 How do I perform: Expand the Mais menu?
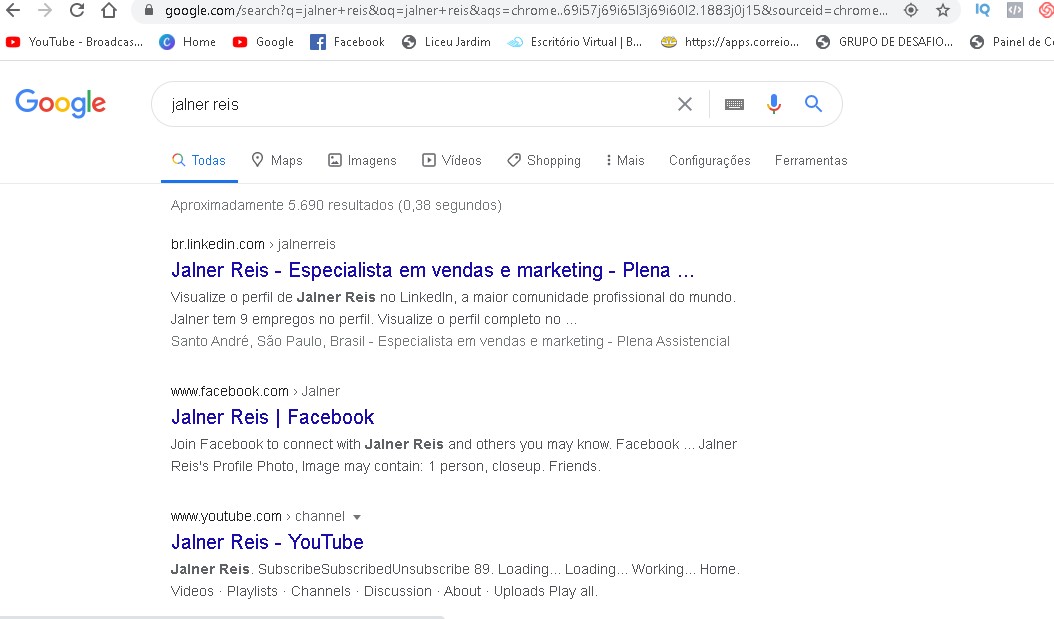click(x=625, y=161)
